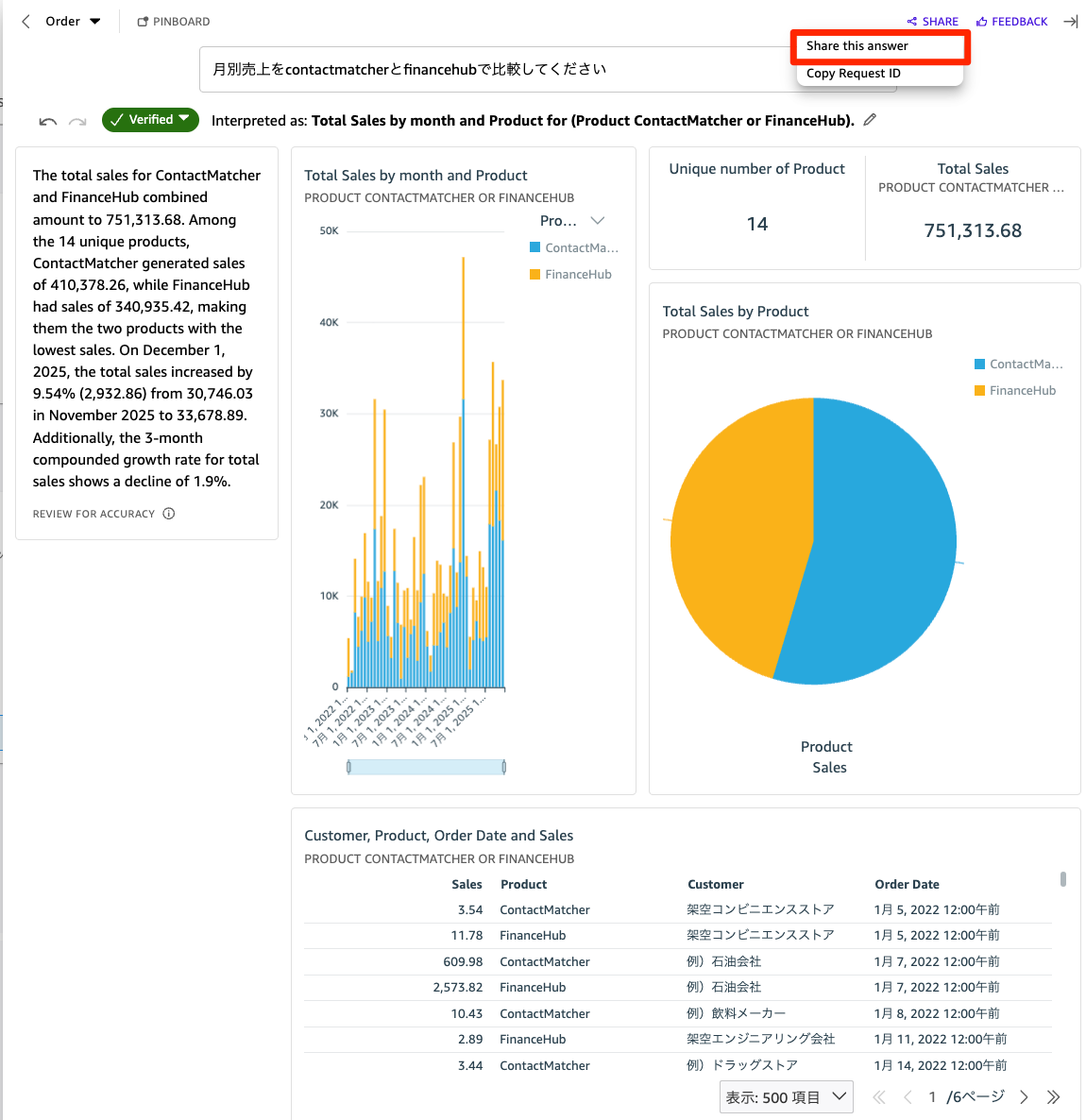Open the interpretation editor via pencil icon
This screenshot has height=1120, width=1086.
click(x=870, y=119)
